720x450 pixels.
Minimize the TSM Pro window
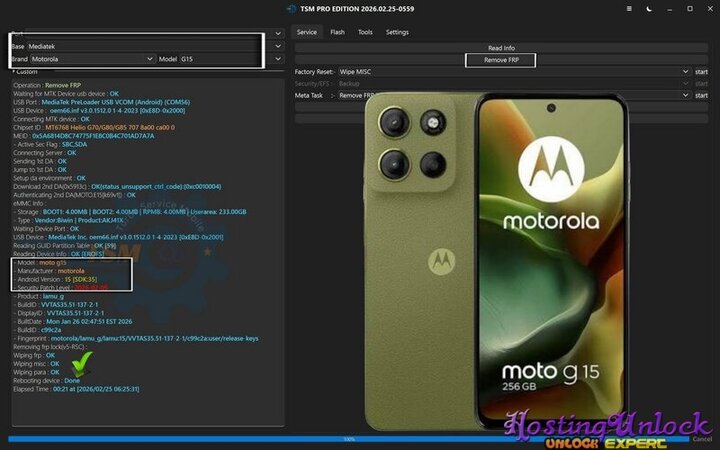(x=668, y=8)
